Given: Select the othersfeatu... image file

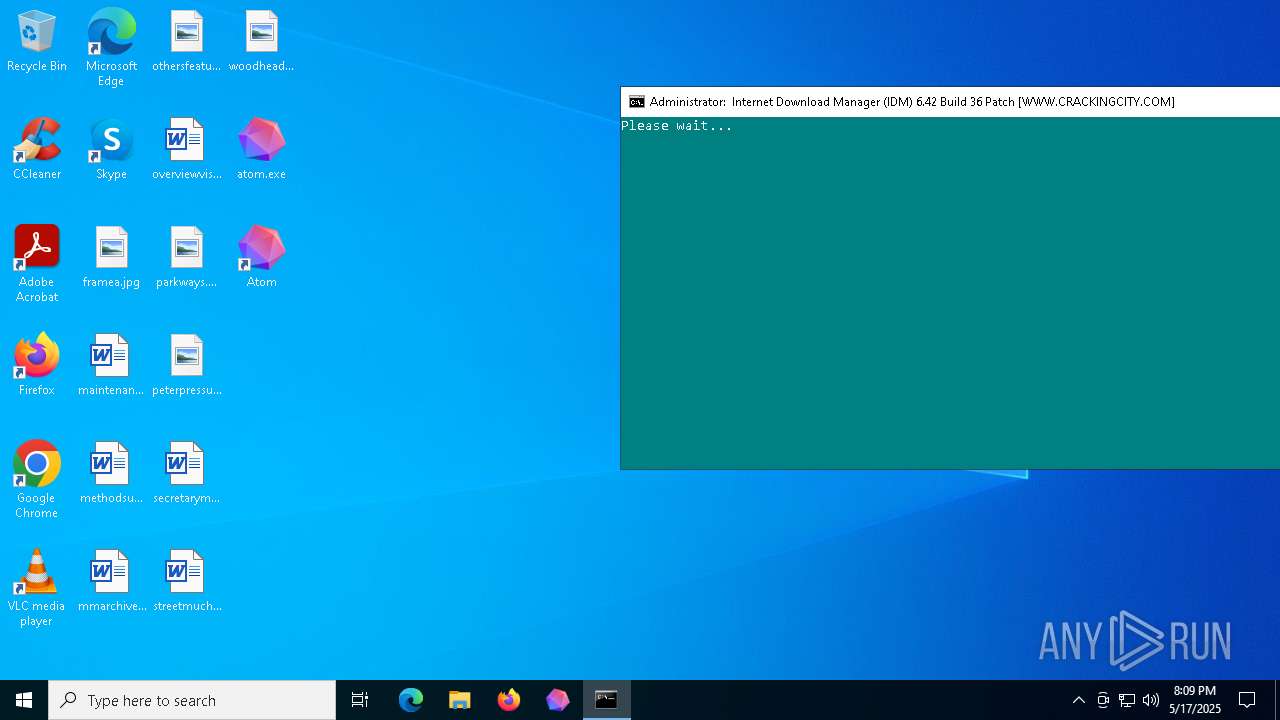Looking at the screenshot, I should tap(186, 42).
